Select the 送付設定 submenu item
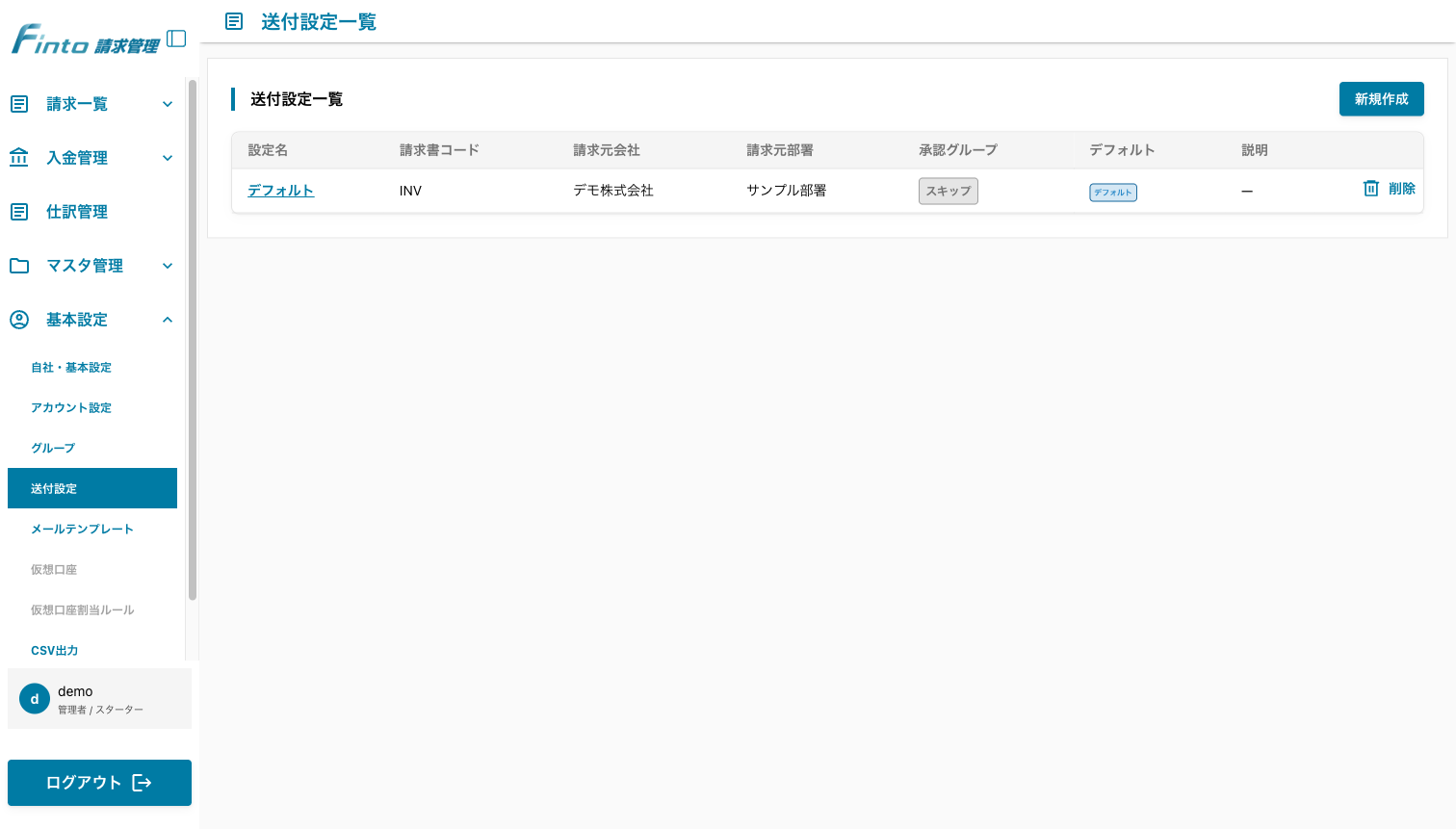Viewport: 1456px width, 829px height. (x=92, y=488)
